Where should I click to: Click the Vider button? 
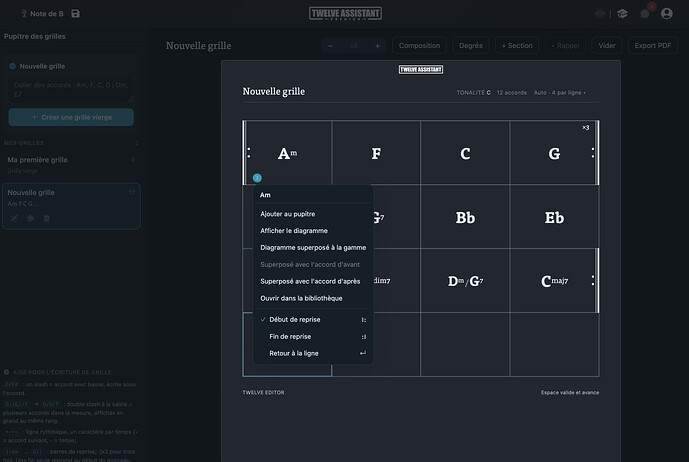(607, 46)
